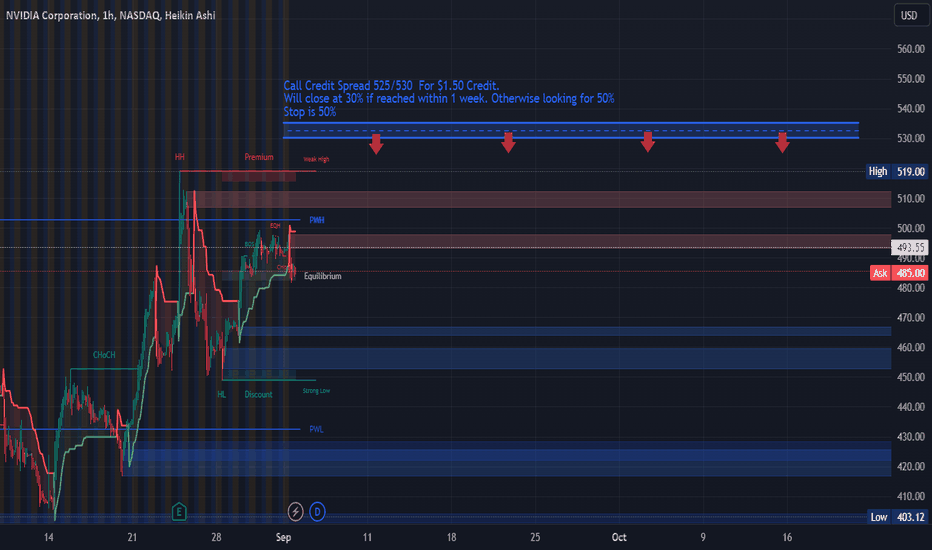The image size is (932, 550).
Task: Click the PWL level label
Action: (316, 429)
